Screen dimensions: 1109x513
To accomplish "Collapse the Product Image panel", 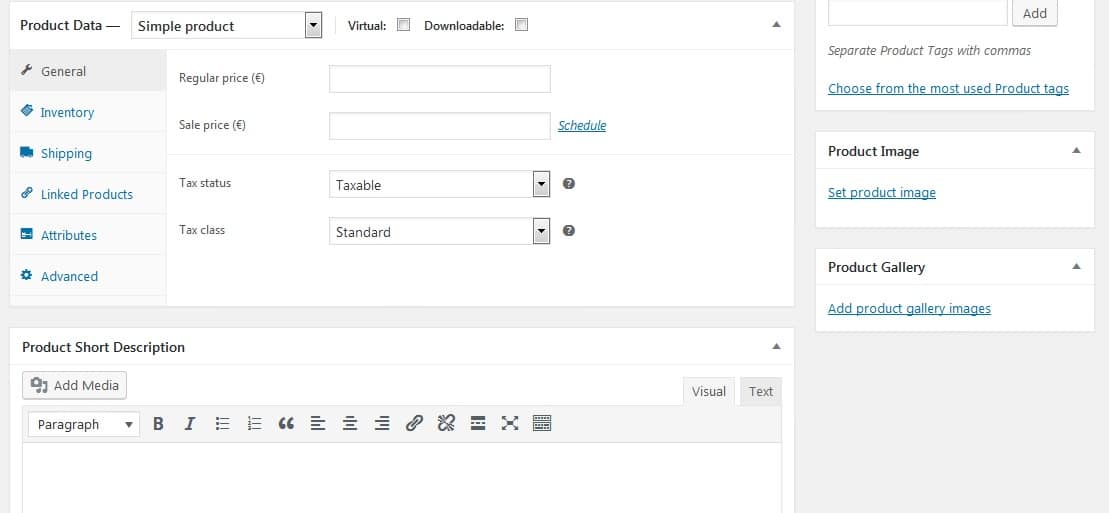I will point(1076,151).
